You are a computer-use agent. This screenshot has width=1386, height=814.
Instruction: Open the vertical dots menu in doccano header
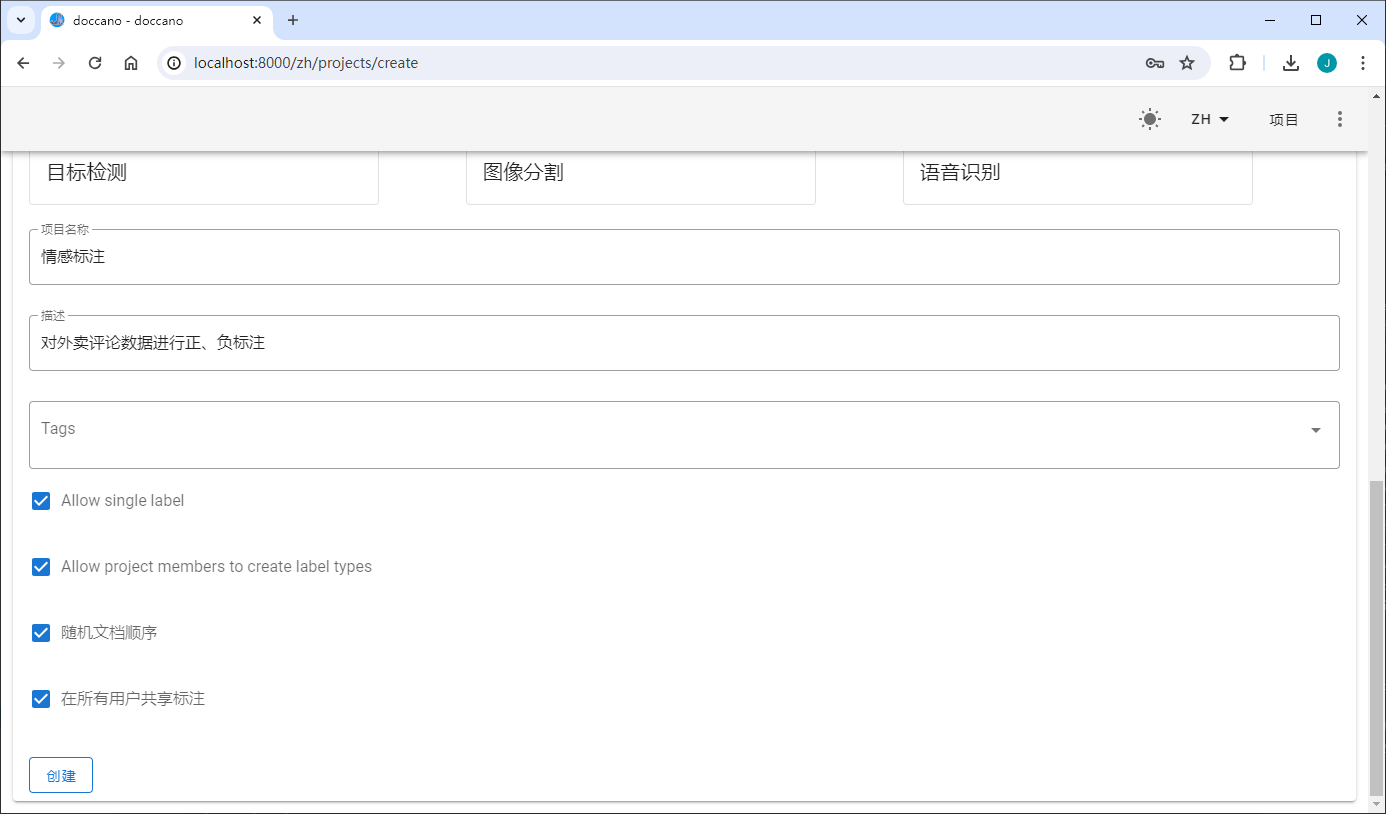point(1340,120)
